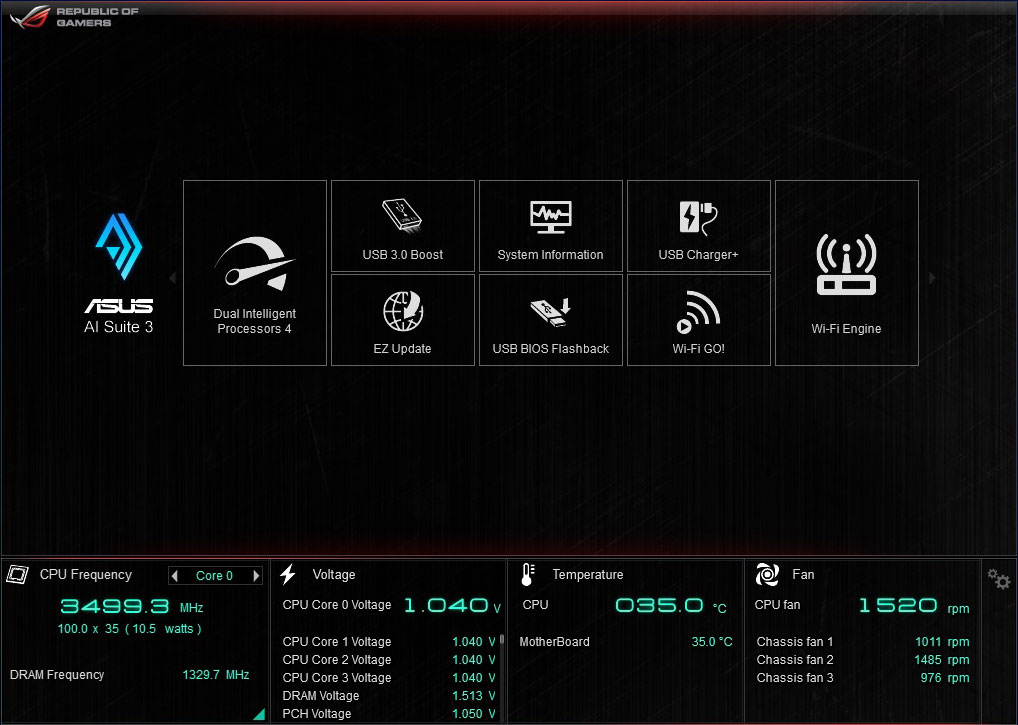Screen dimensions: 1018x725
Task: Open the Wi-Fi Engine tile
Action: (847, 273)
